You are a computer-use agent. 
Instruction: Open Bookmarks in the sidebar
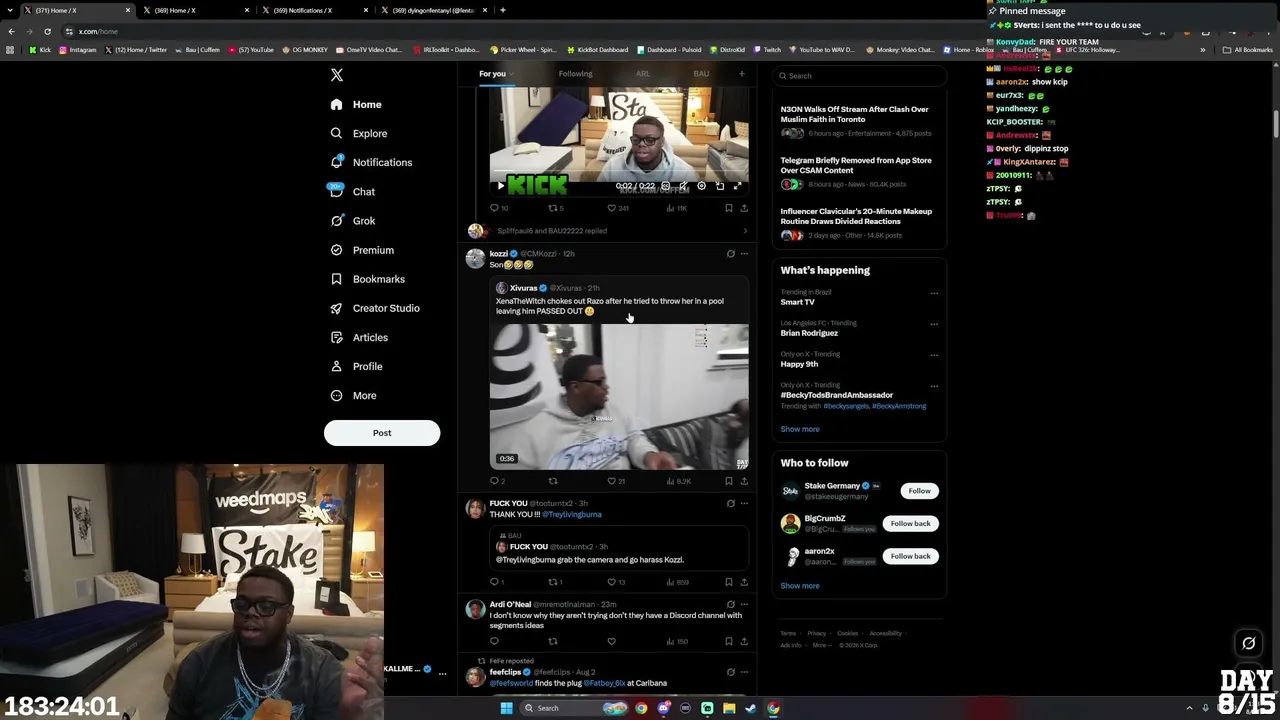coord(367,279)
